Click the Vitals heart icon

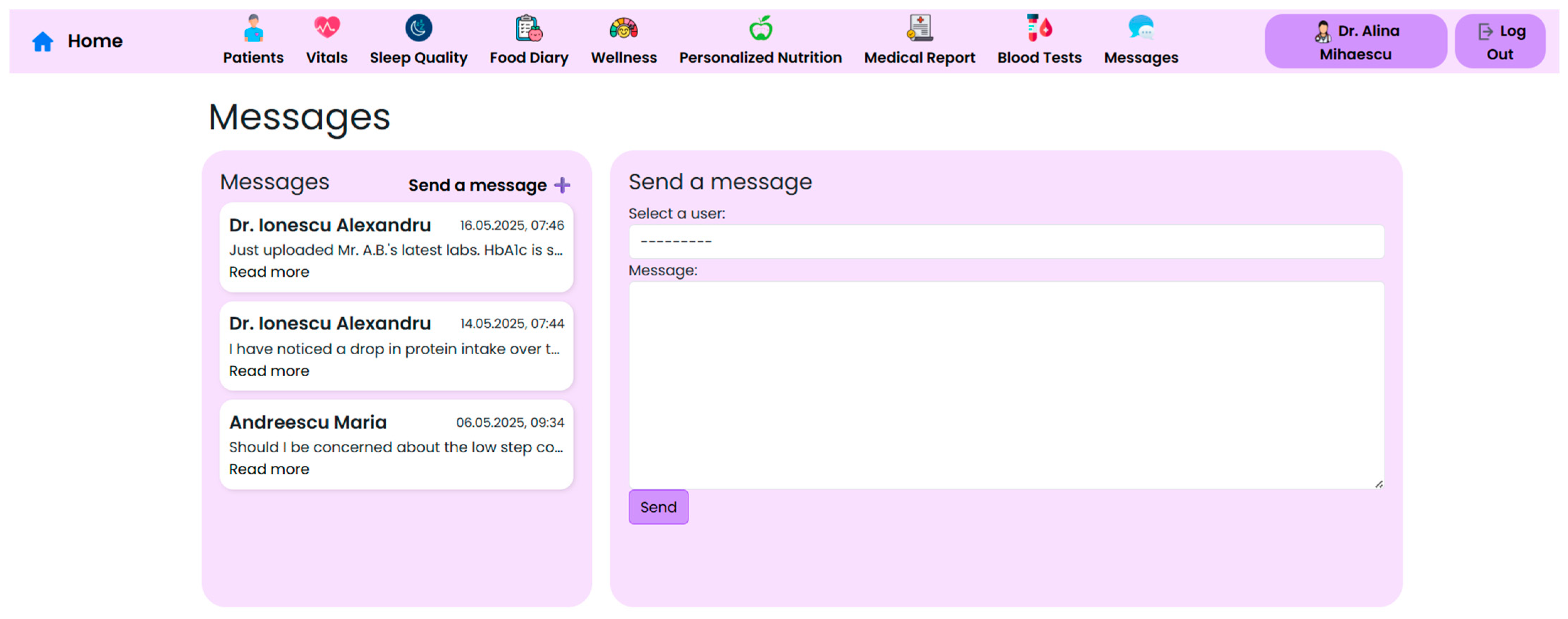tap(327, 28)
